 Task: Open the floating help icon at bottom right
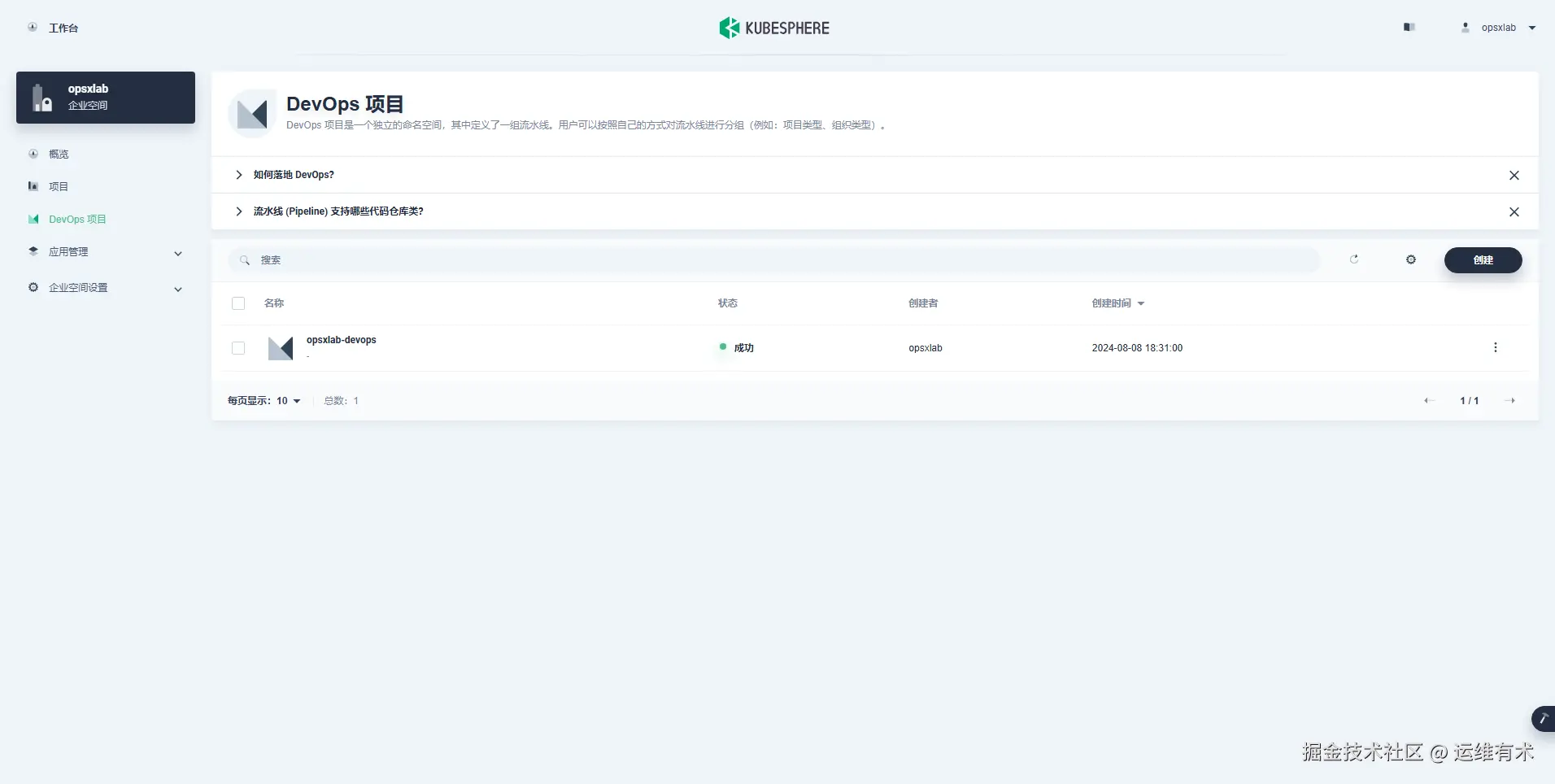point(1543,719)
